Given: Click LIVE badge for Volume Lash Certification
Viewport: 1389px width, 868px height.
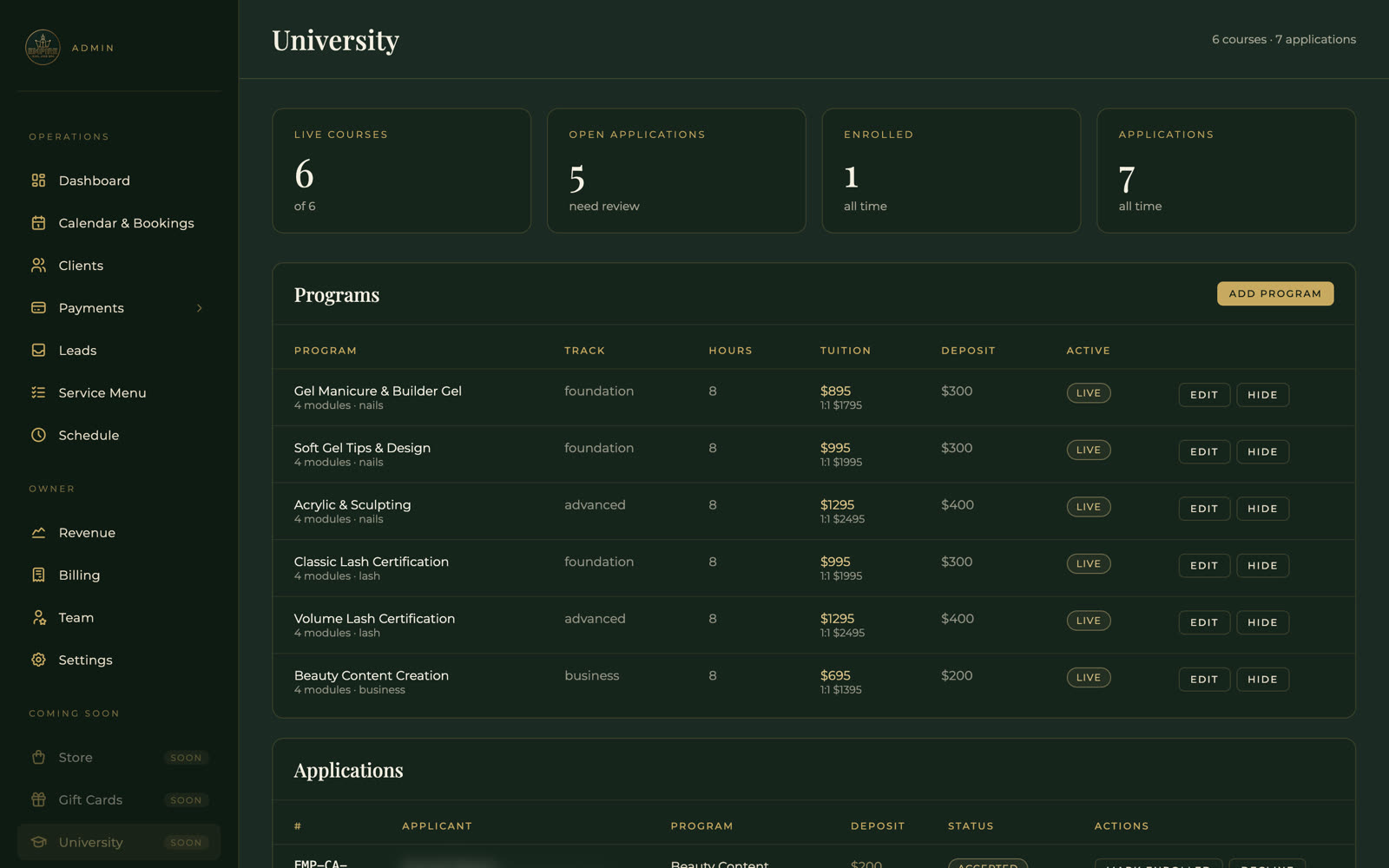Looking at the screenshot, I should coord(1089,621).
